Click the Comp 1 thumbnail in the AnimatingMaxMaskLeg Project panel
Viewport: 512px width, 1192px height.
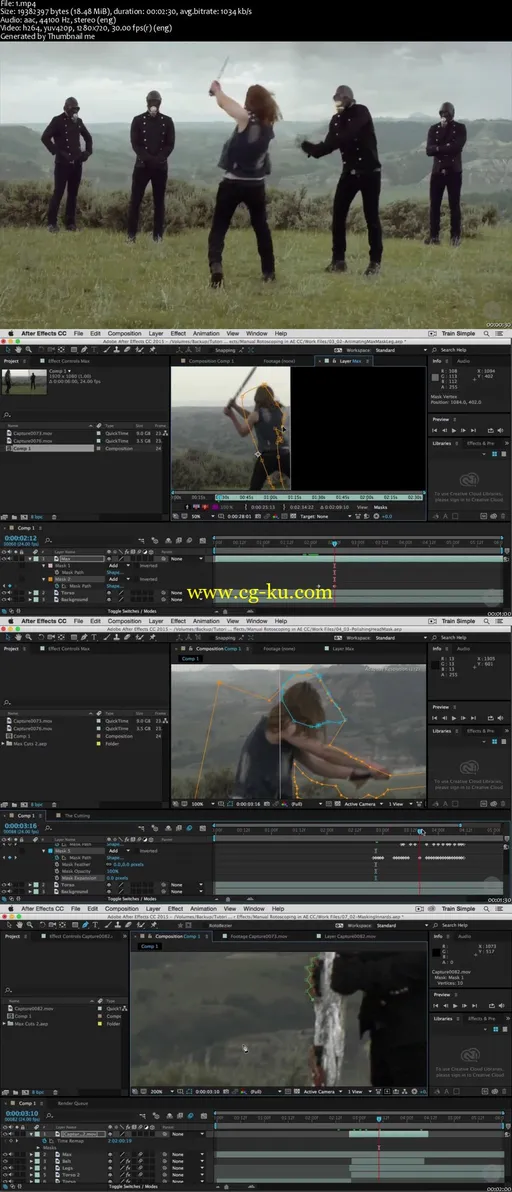(25, 382)
